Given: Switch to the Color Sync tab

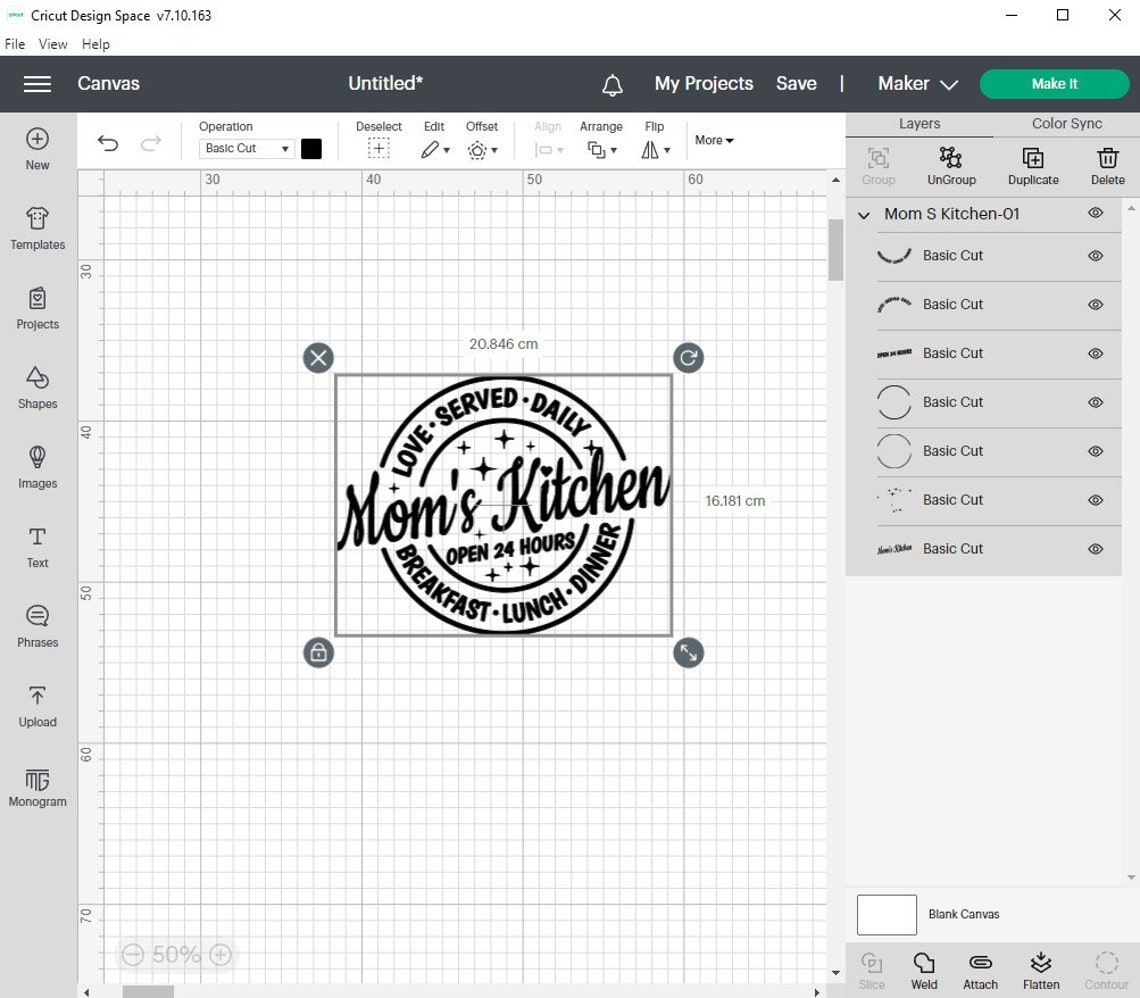Looking at the screenshot, I should [1065, 123].
